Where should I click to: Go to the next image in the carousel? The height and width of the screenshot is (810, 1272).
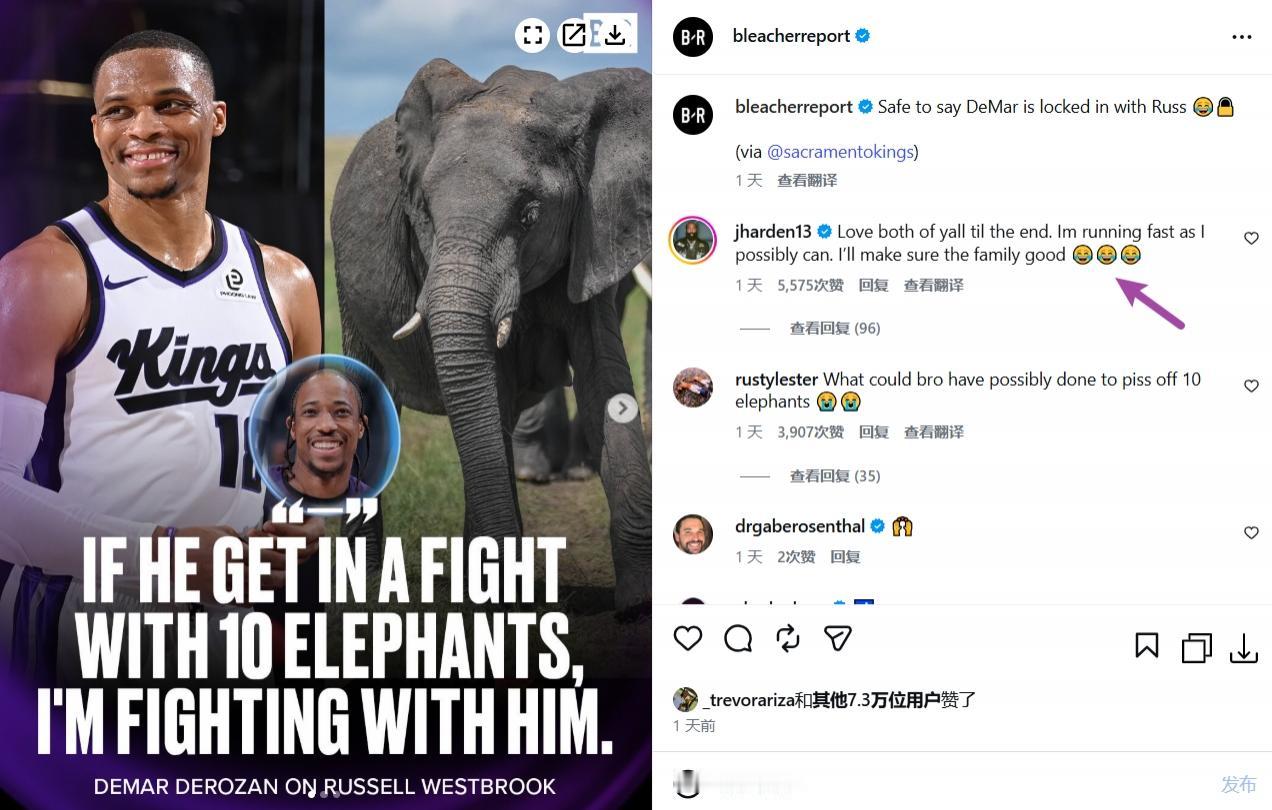[622, 408]
